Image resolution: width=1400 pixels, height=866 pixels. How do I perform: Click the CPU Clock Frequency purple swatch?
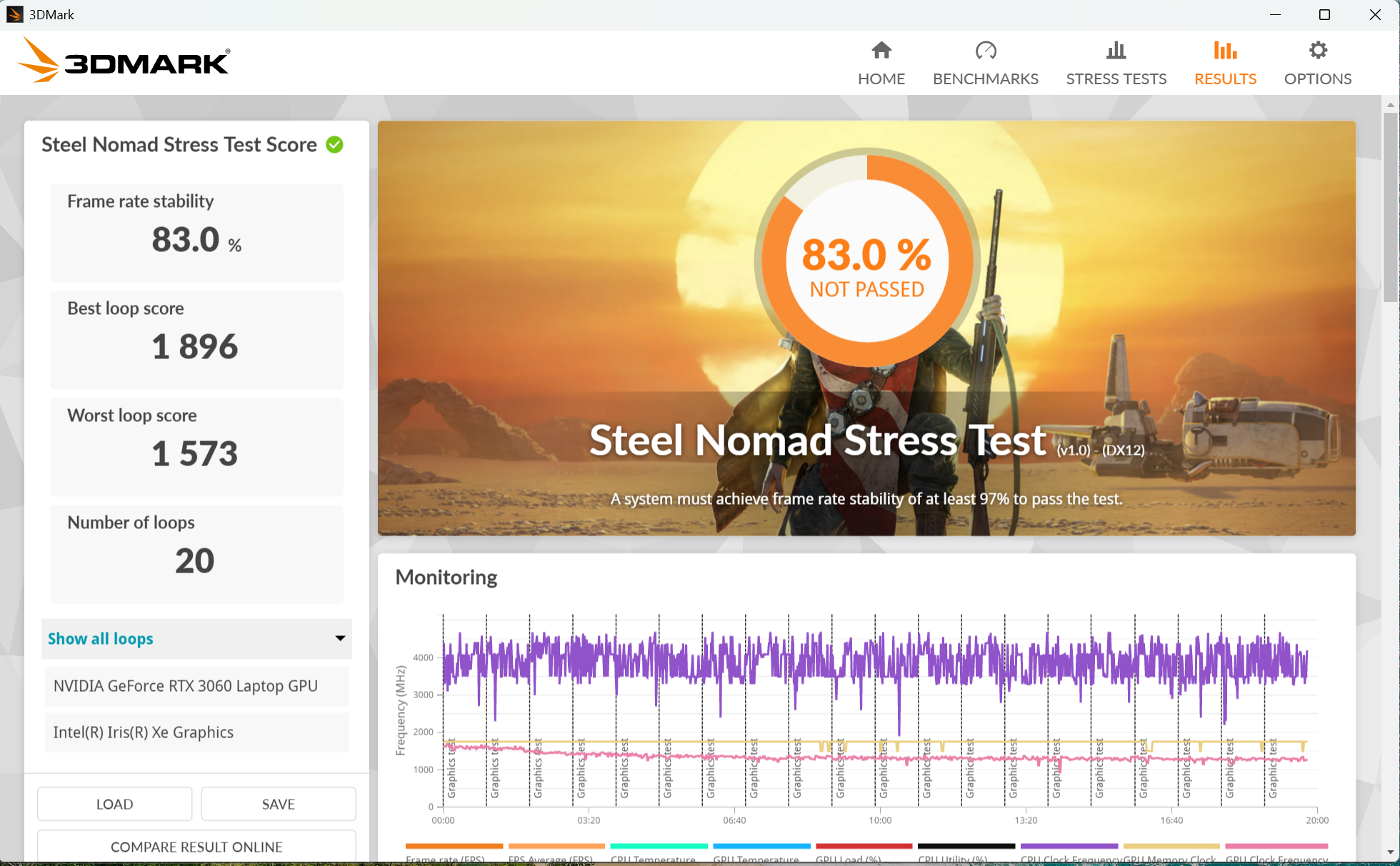[x=1069, y=846]
